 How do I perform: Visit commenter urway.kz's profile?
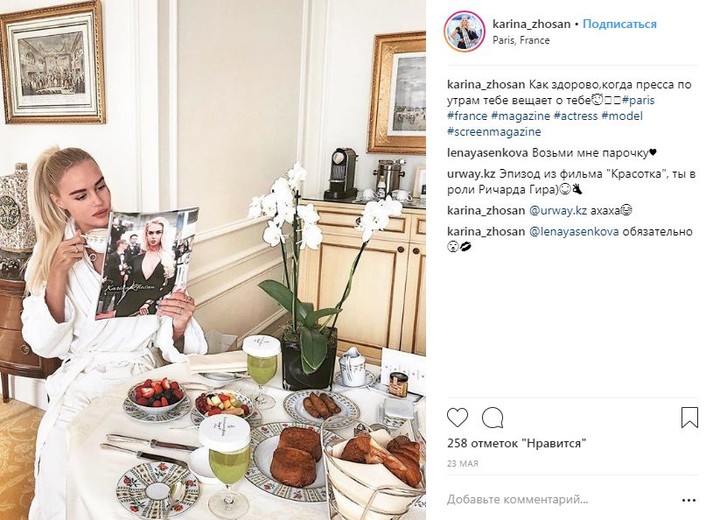(x=471, y=174)
